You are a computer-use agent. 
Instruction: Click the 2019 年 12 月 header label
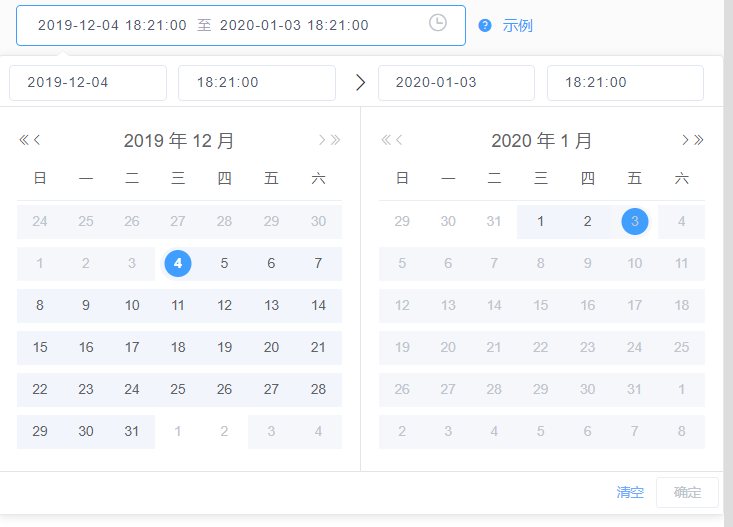tap(179, 141)
